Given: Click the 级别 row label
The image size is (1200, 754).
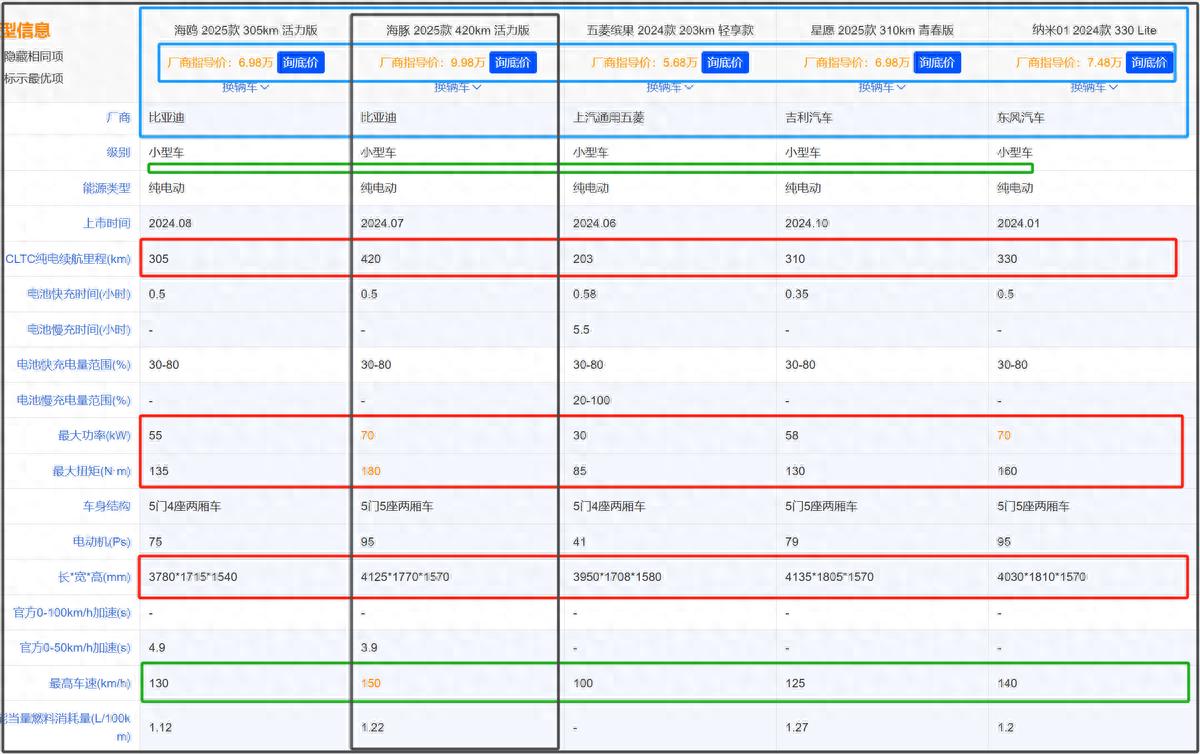Looking at the screenshot, I should [118, 153].
